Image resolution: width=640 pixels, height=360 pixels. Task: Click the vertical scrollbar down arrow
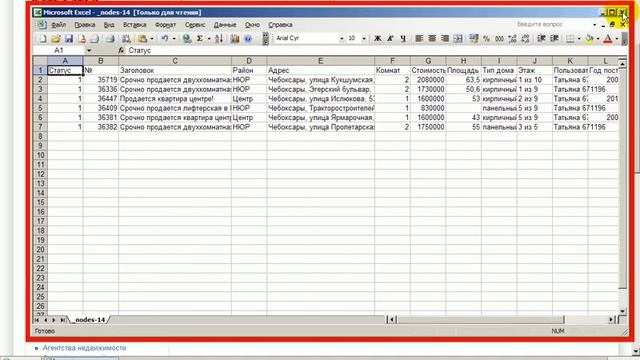pos(622,311)
